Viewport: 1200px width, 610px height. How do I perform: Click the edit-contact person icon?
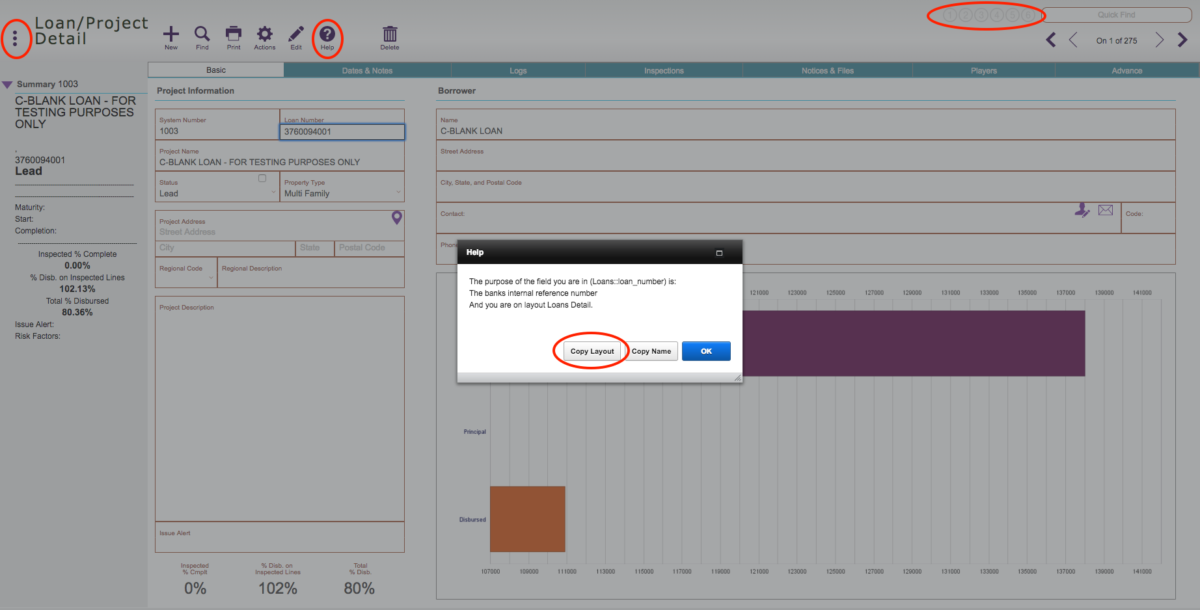pyautogui.click(x=1082, y=211)
